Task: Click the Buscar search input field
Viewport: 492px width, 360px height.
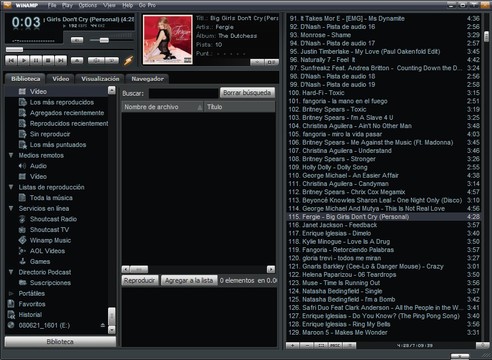Action: [183, 93]
